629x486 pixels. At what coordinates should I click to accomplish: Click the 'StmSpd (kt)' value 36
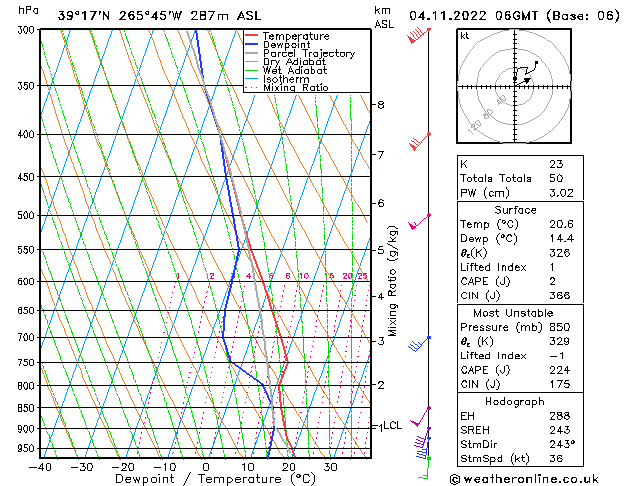556,458
